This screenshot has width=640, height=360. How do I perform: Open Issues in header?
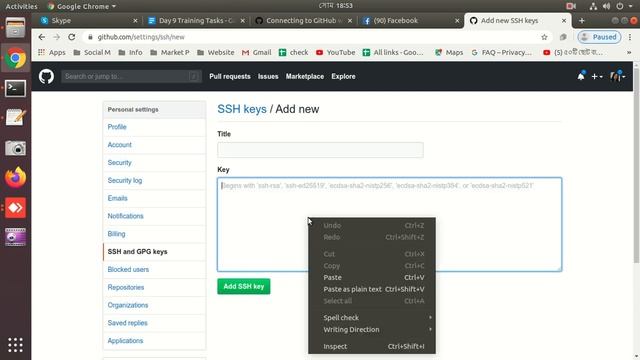[268, 76]
